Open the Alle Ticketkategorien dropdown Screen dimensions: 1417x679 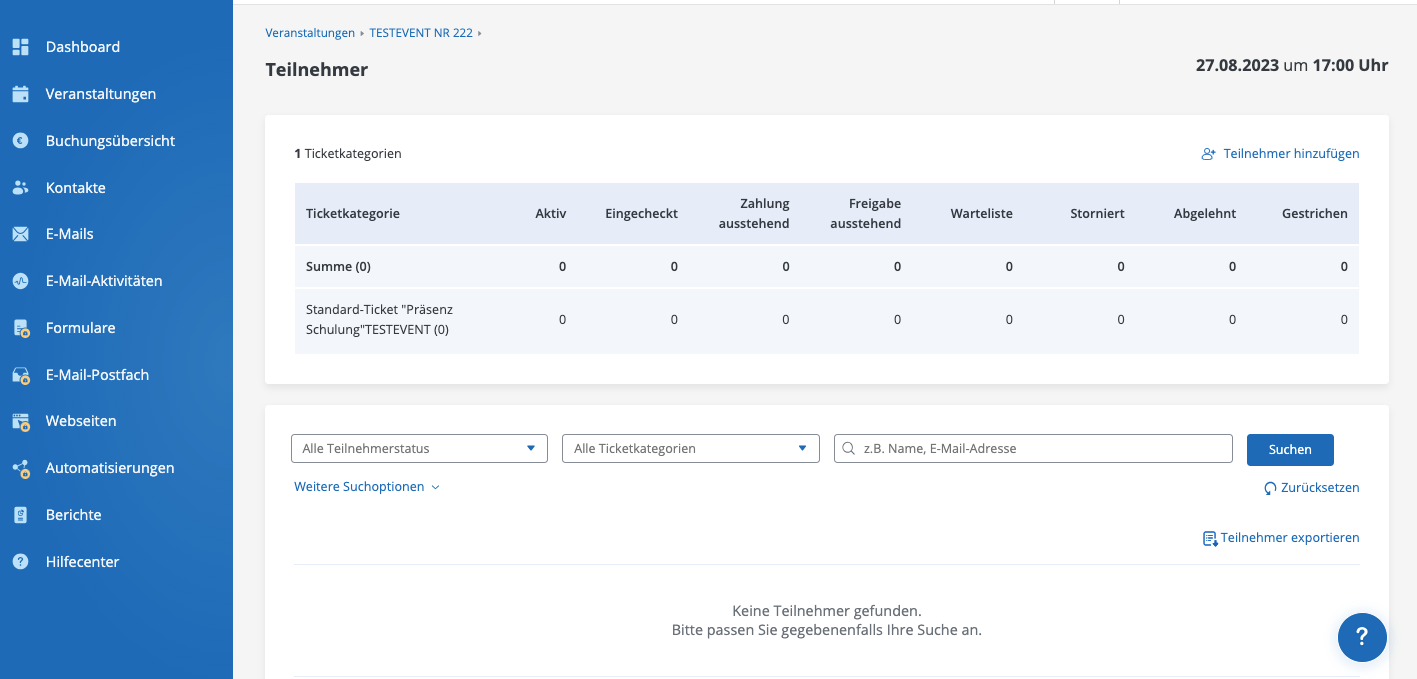tap(691, 449)
